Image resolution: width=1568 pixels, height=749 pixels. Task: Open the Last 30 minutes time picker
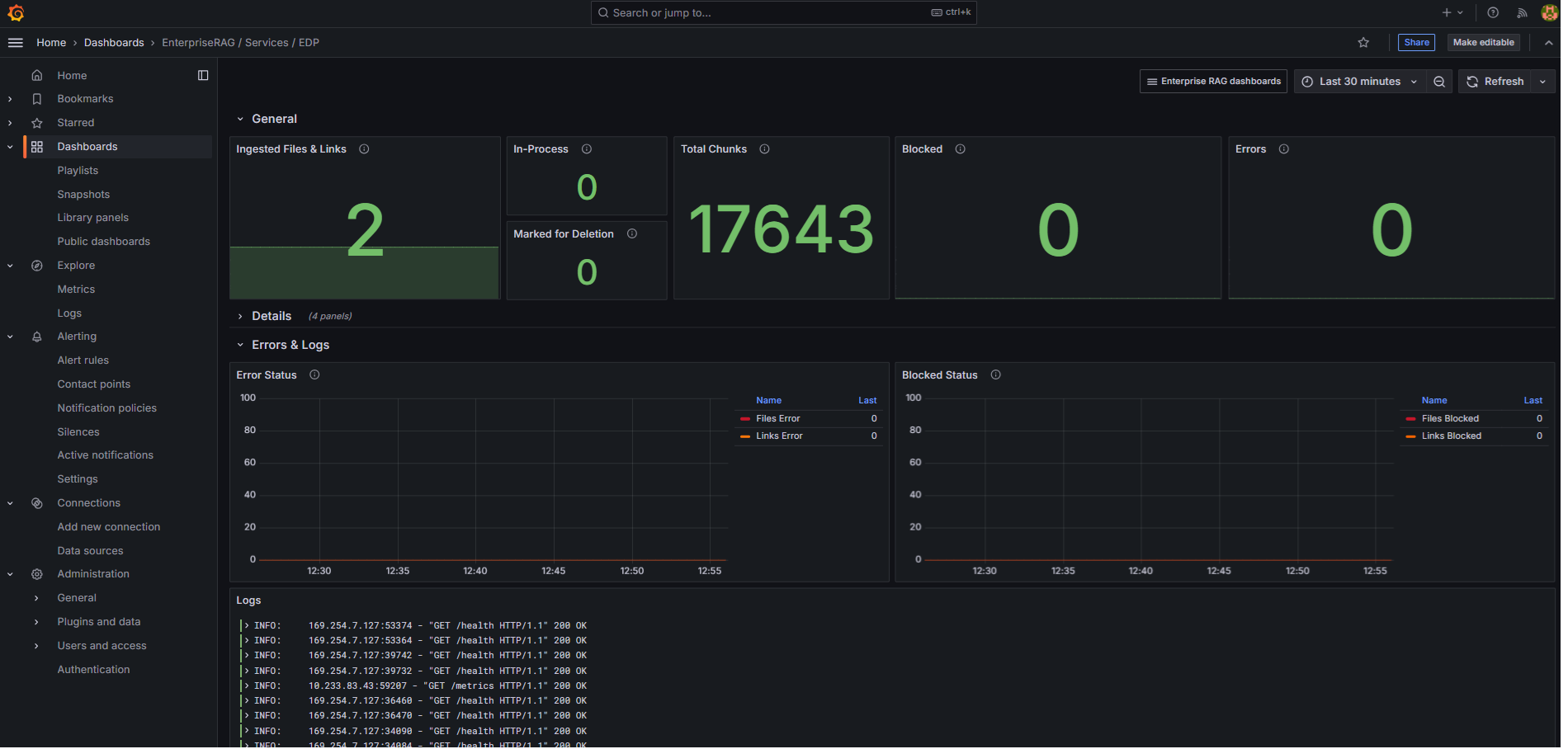[1360, 82]
